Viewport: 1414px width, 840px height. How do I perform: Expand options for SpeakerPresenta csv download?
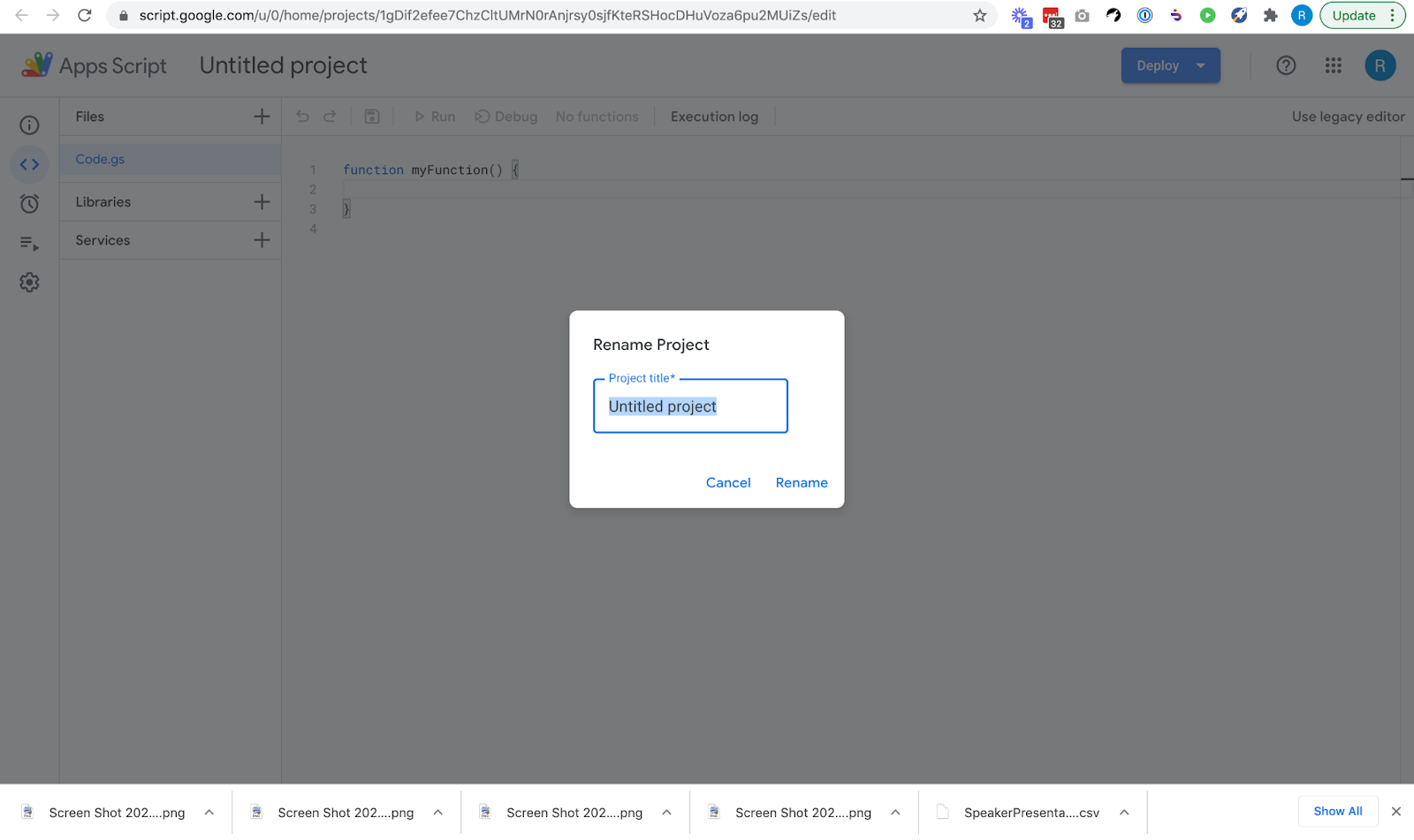coord(1124,813)
